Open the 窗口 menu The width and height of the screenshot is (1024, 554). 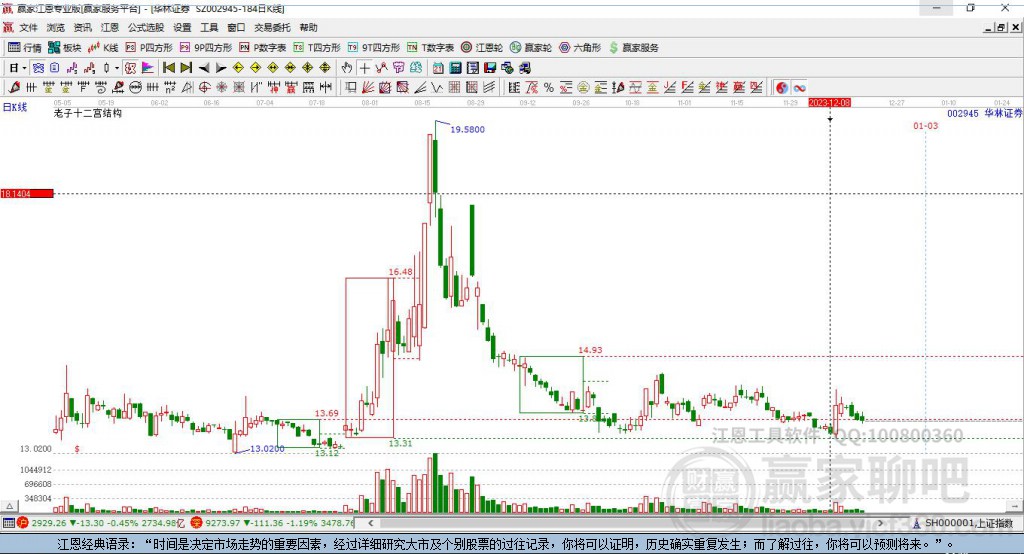[x=236, y=27]
